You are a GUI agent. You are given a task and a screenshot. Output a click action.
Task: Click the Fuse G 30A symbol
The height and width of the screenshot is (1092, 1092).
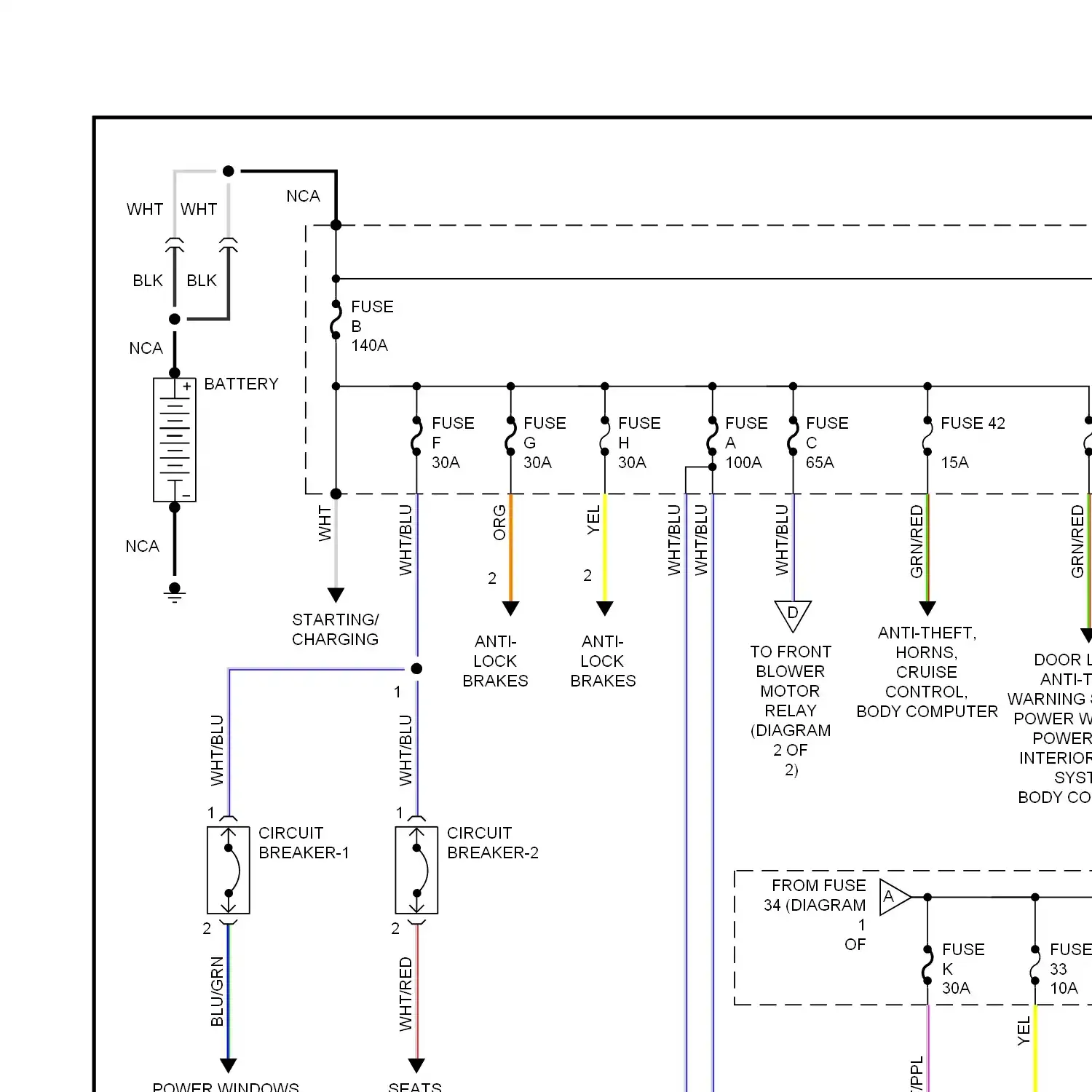(x=511, y=436)
